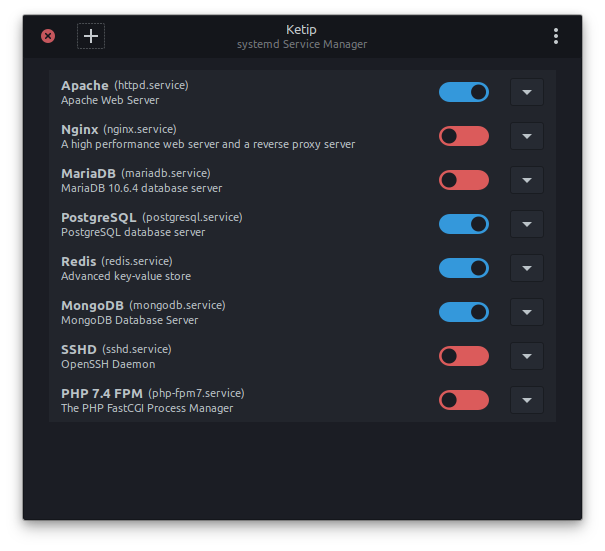Open the PostgreSQL row dropdown arrow

point(527,224)
